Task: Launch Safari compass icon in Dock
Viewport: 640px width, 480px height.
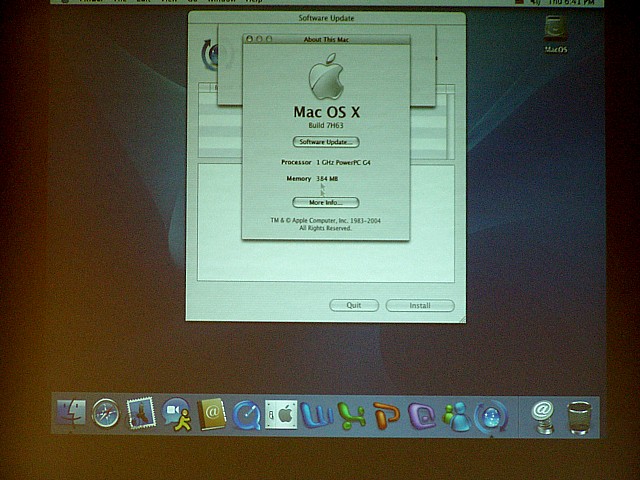Action: coord(106,413)
